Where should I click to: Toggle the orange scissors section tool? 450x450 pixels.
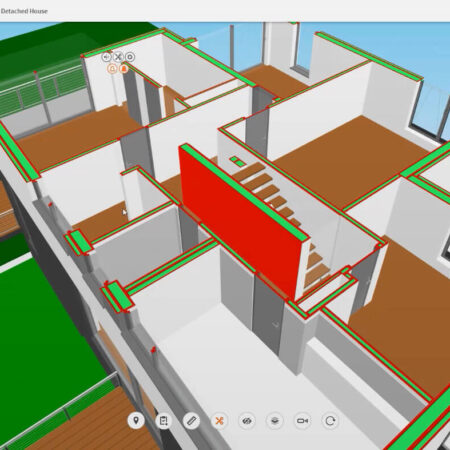click(219, 421)
